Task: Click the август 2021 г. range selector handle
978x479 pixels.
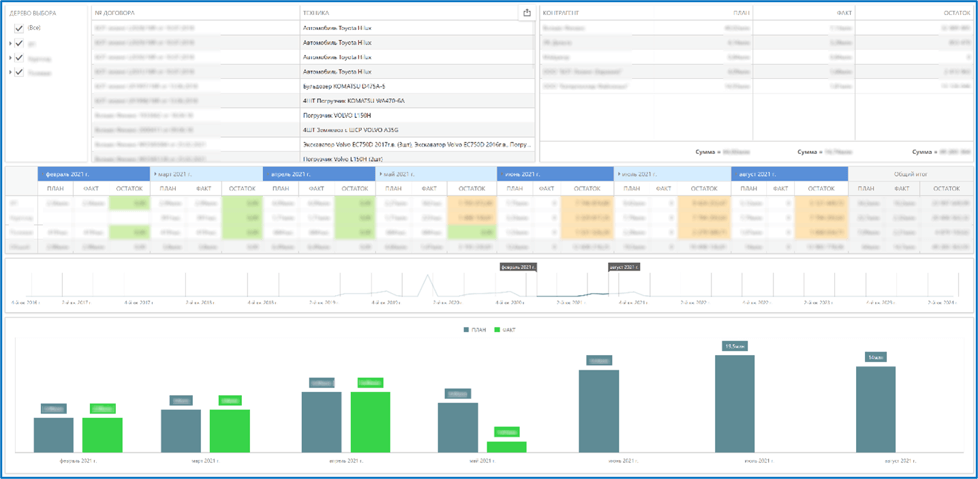Action: (624, 267)
